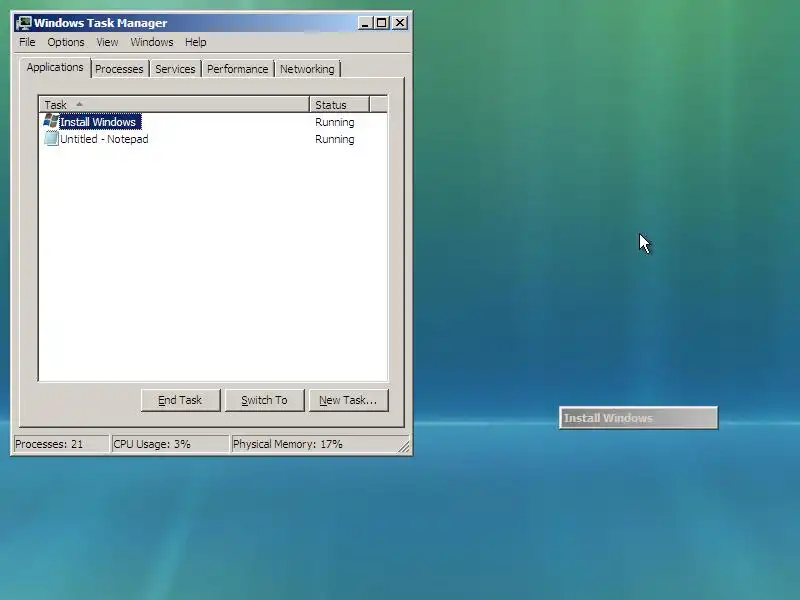Viewport: 800px width, 600px height.
Task: Switch to the Applications tab
Action: point(55,67)
